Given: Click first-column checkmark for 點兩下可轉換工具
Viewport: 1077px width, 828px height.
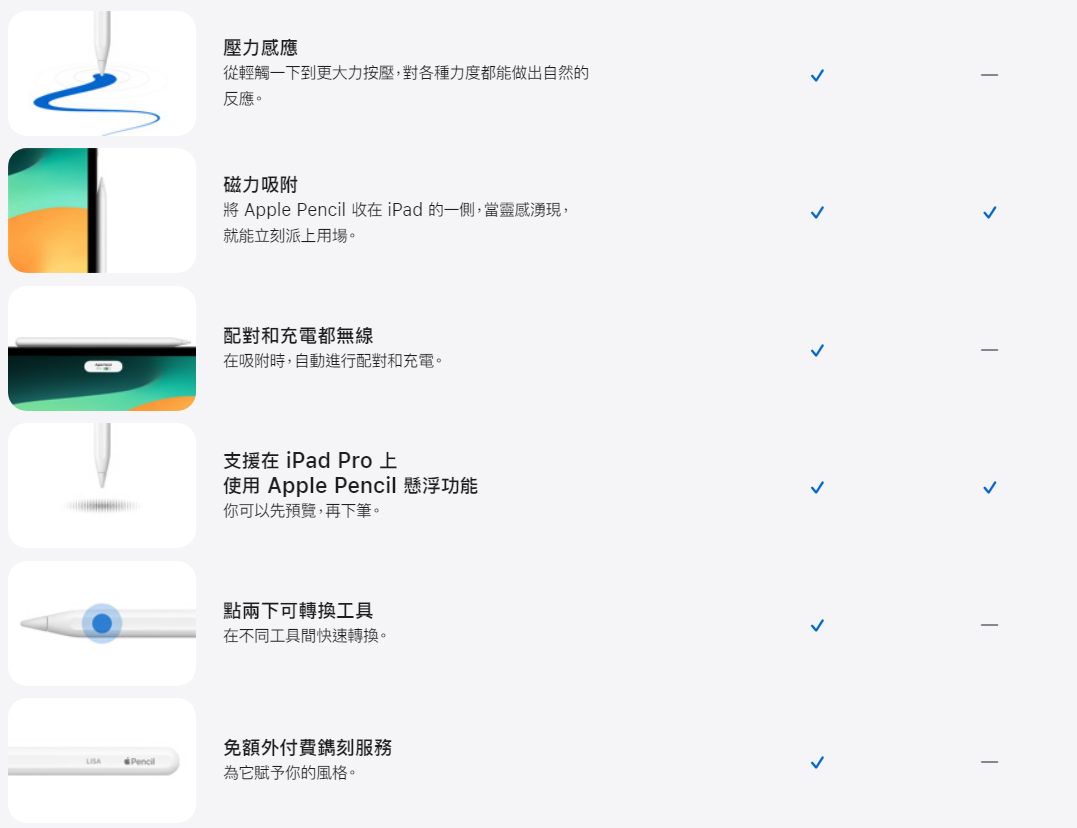Looking at the screenshot, I should tap(817, 625).
